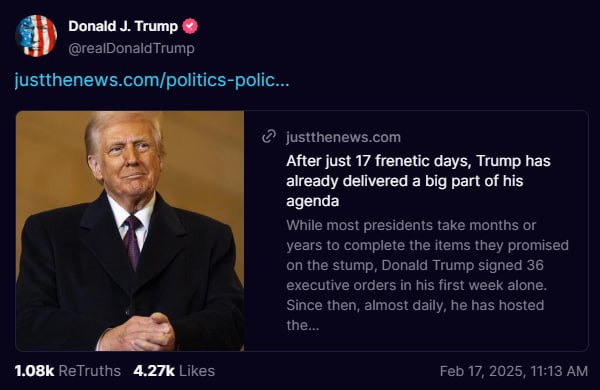Show the 4.27k Likes count
Image resolution: width=600 pixels, height=390 pixels.
[x=174, y=371]
